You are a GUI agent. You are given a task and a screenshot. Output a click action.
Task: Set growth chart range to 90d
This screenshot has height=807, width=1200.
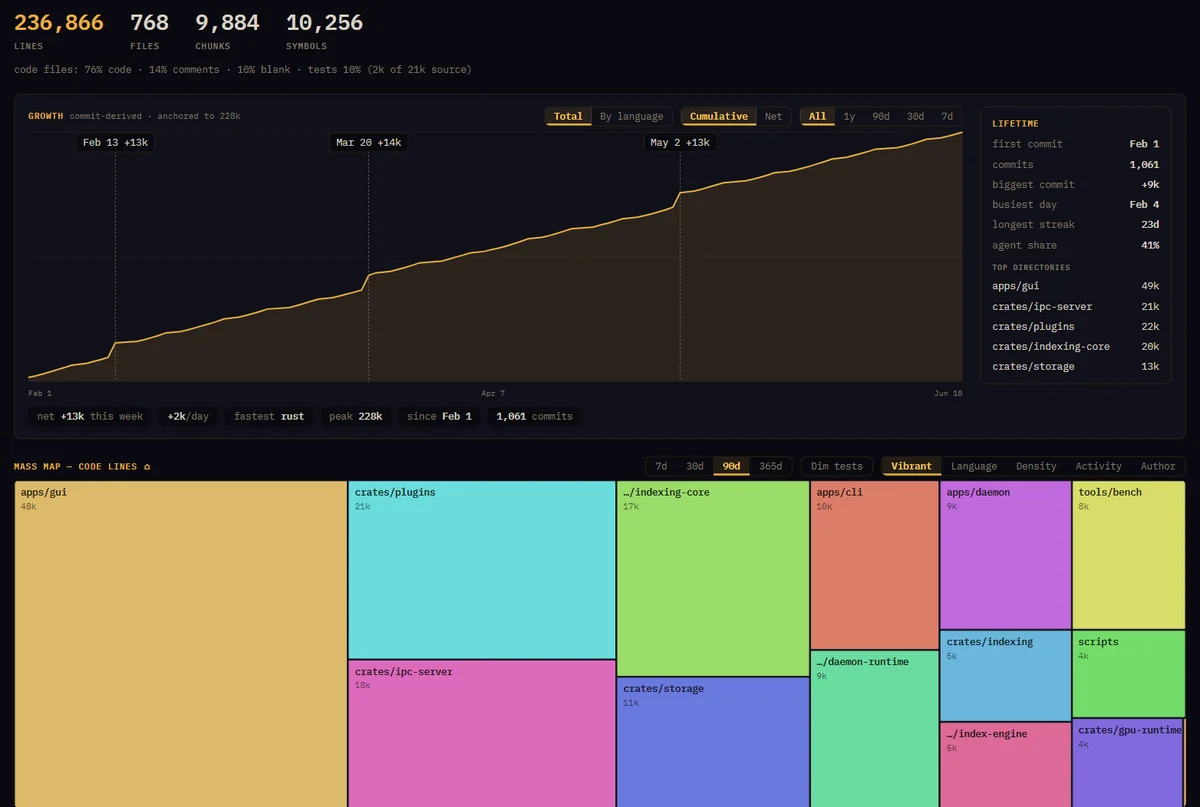click(x=881, y=117)
